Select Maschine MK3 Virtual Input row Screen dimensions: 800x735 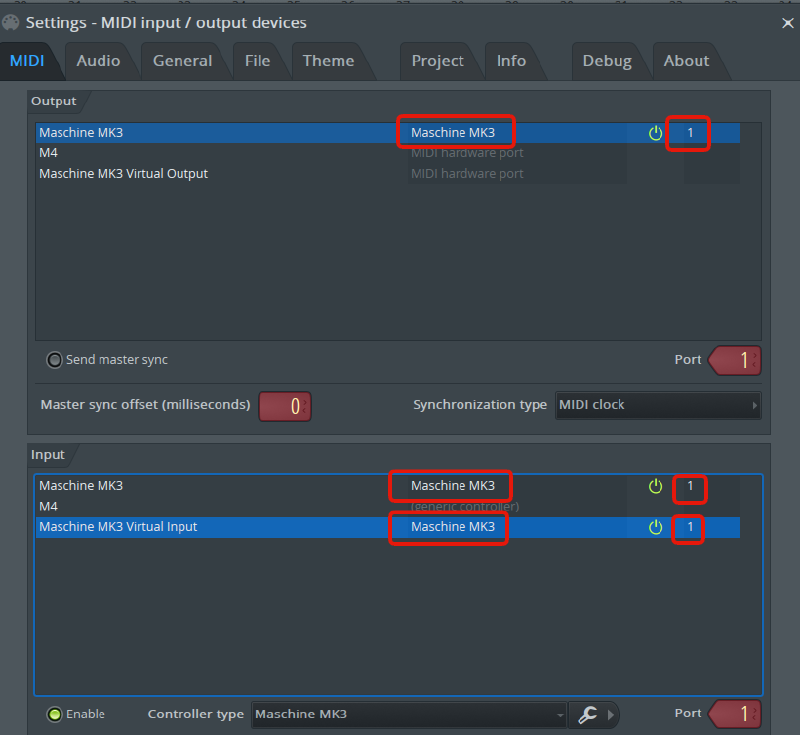[x=388, y=527]
